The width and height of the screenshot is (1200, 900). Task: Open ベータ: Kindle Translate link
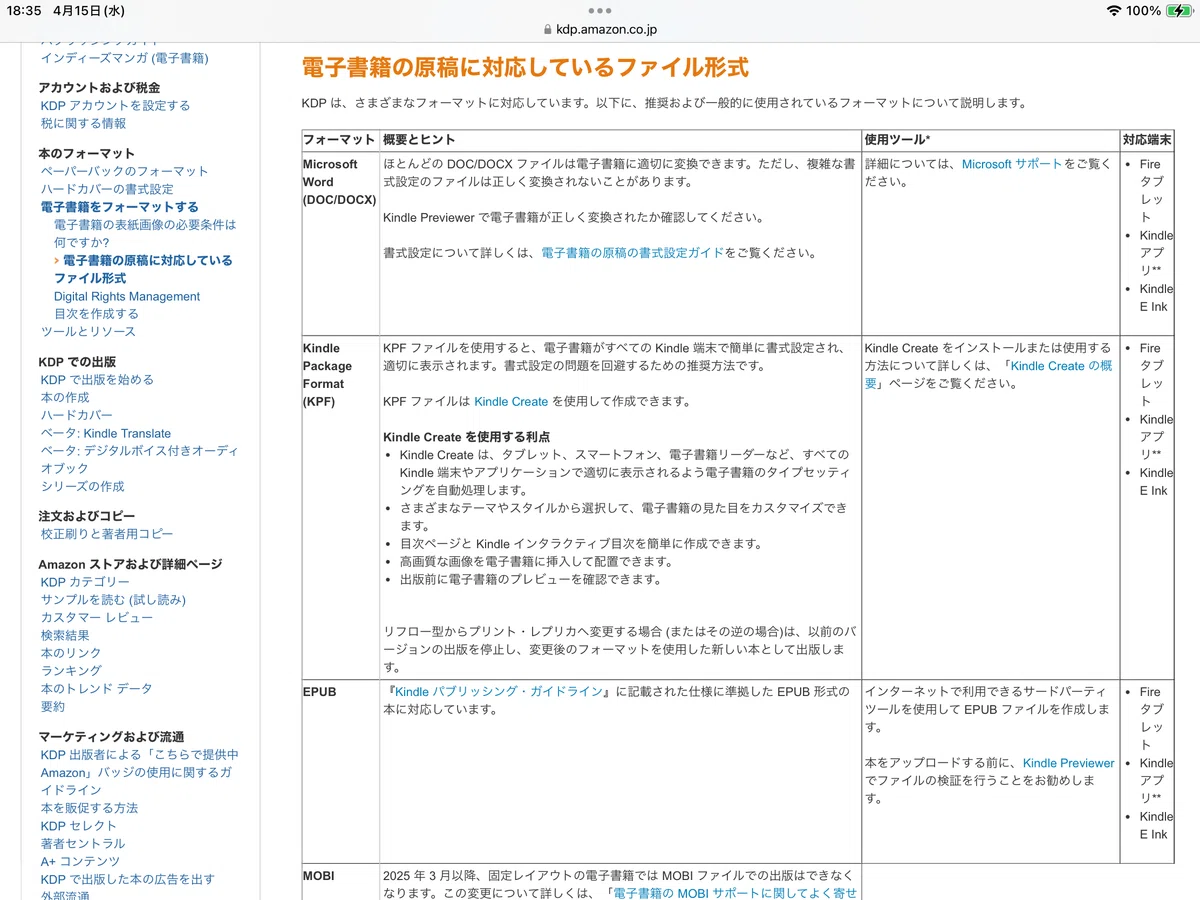pyautogui.click(x=106, y=433)
